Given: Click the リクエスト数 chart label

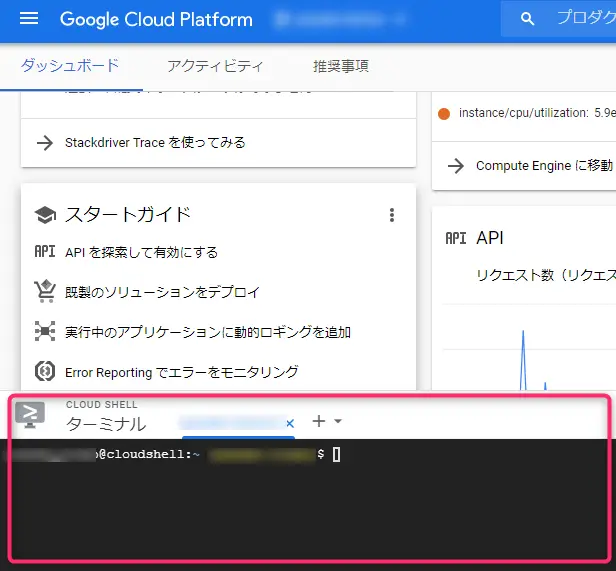Looking at the screenshot, I should pos(546,275).
